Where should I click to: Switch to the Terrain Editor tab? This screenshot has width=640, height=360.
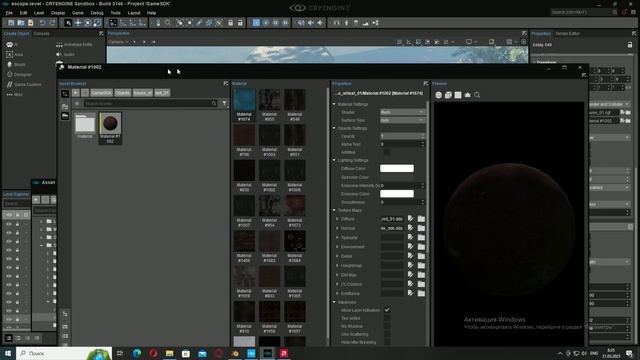(x=567, y=33)
